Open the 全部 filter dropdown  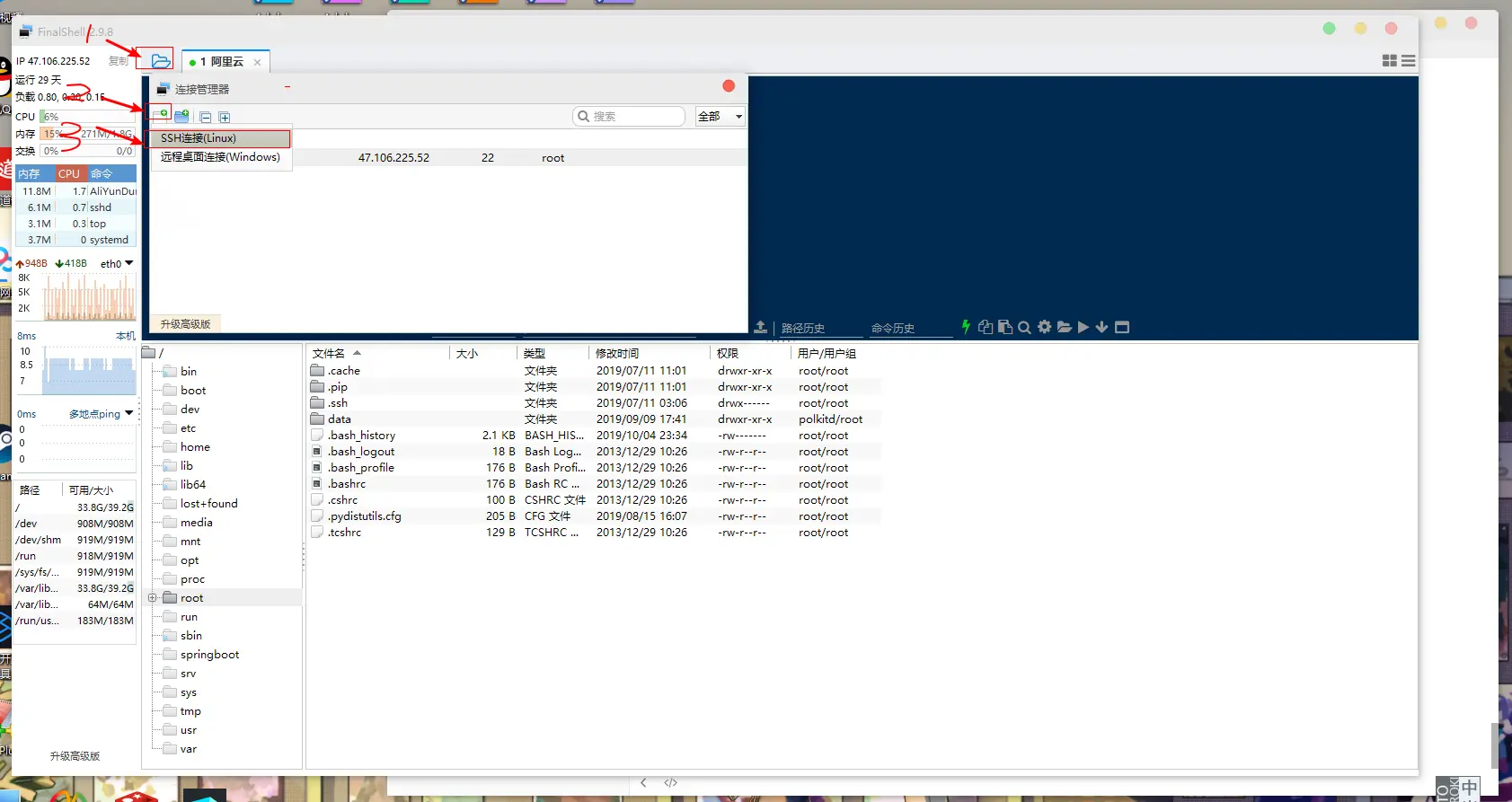[x=721, y=116]
